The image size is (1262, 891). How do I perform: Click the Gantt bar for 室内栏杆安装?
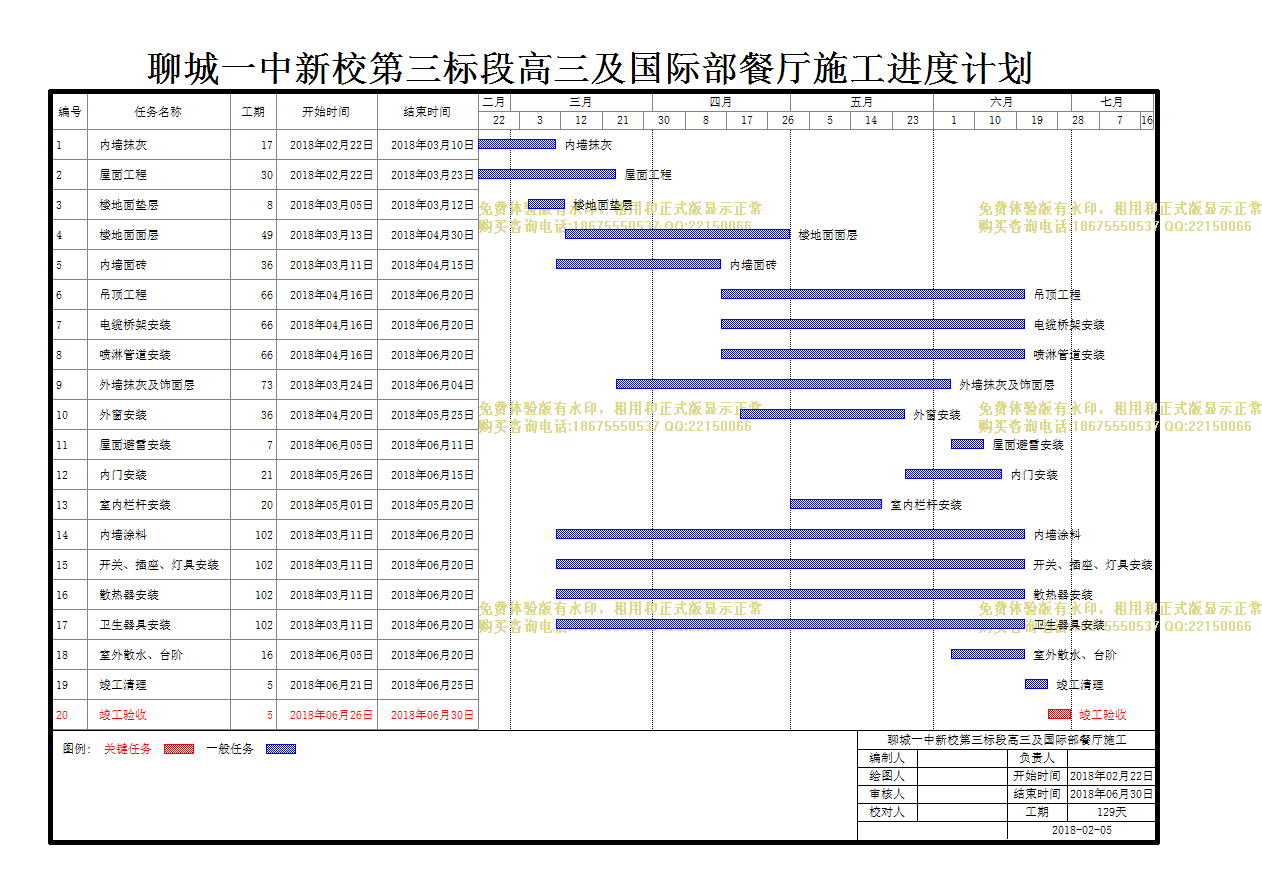point(836,504)
